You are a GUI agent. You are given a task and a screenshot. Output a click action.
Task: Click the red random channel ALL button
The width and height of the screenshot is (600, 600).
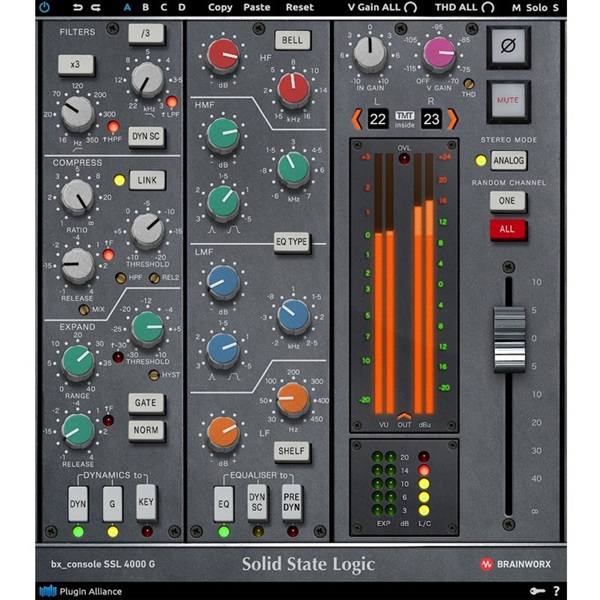(x=507, y=230)
